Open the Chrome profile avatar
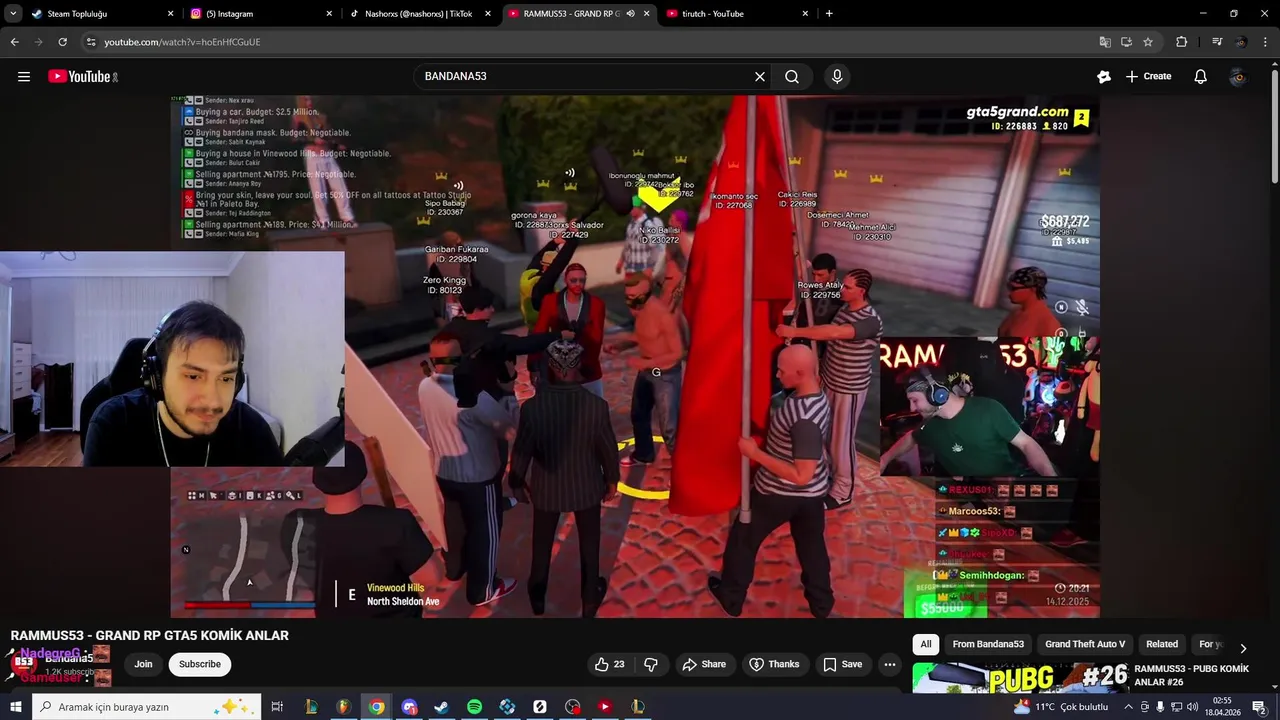Screen dimensions: 1280x720 1241,42
